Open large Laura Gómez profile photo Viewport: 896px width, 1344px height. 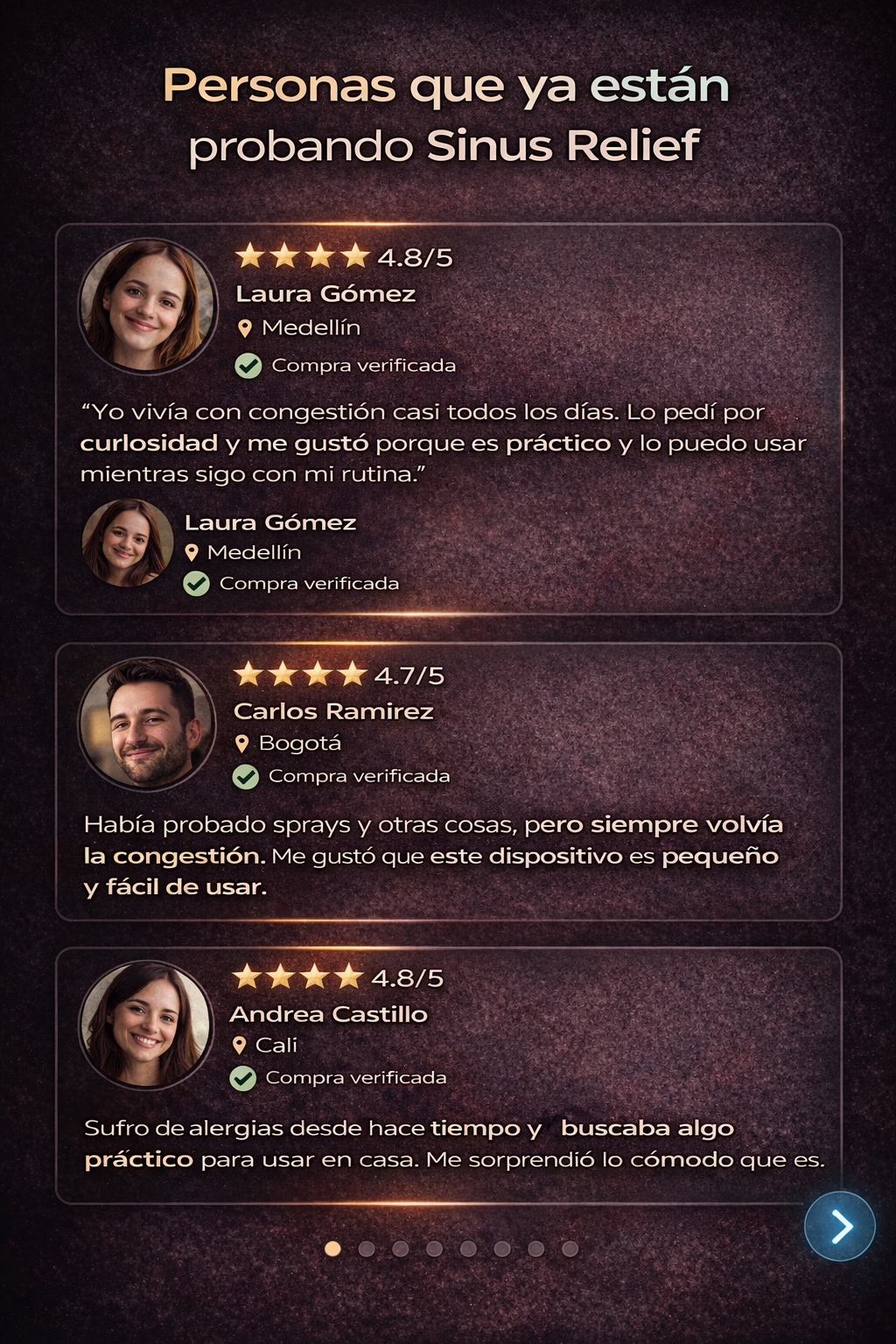point(147,305)
